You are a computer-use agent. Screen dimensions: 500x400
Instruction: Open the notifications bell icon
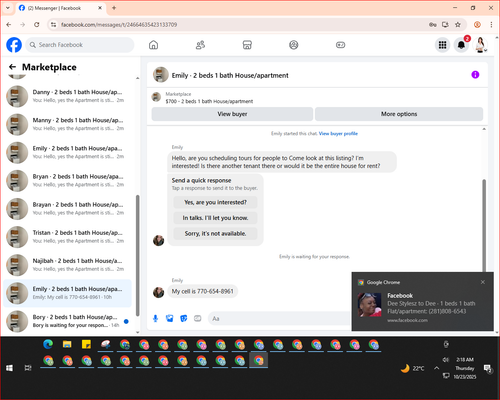click(x=461, y=45)
